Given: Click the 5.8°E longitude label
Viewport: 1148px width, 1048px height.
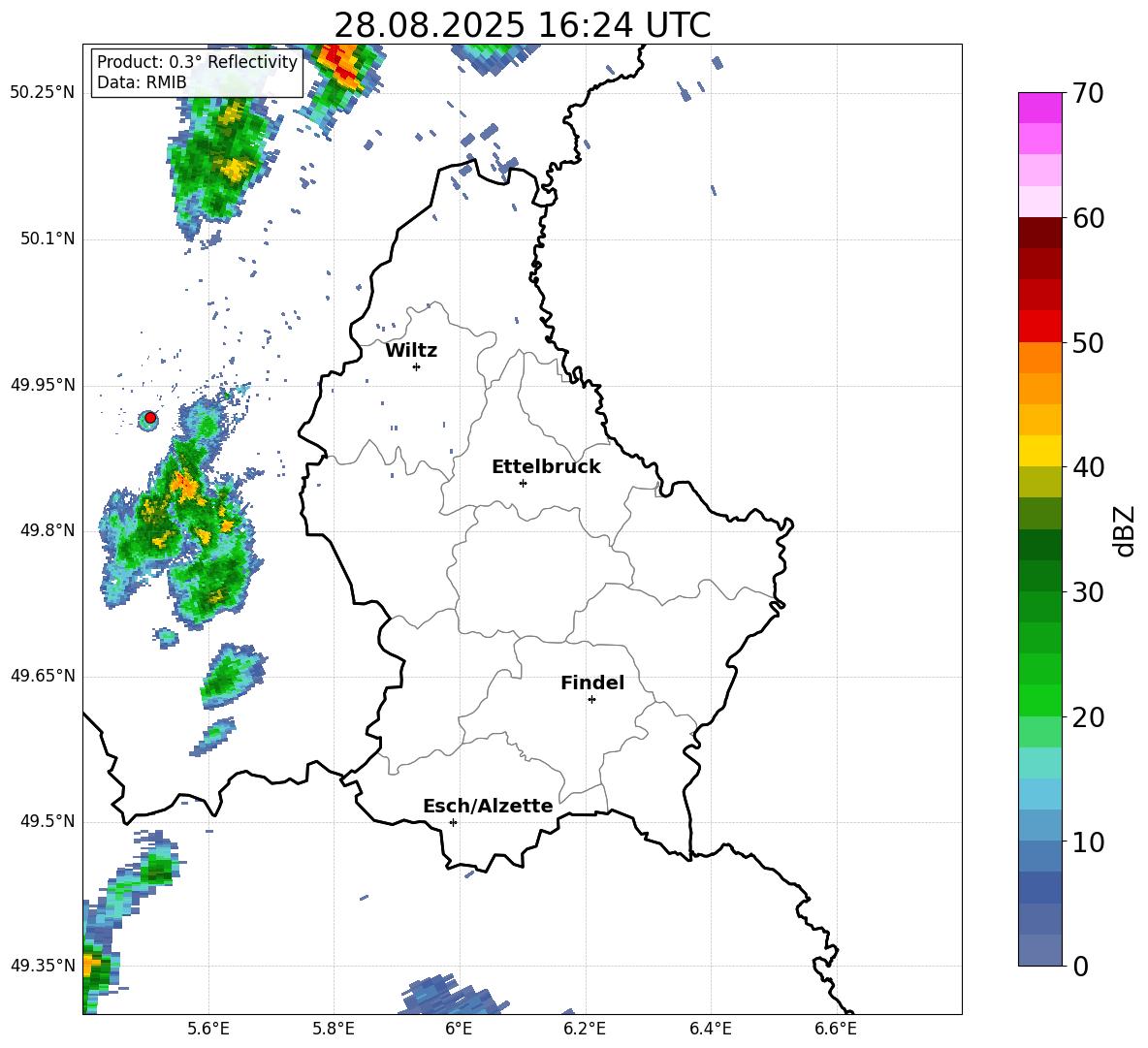Looking at the screenshot, I should (x=334, y=1029).
